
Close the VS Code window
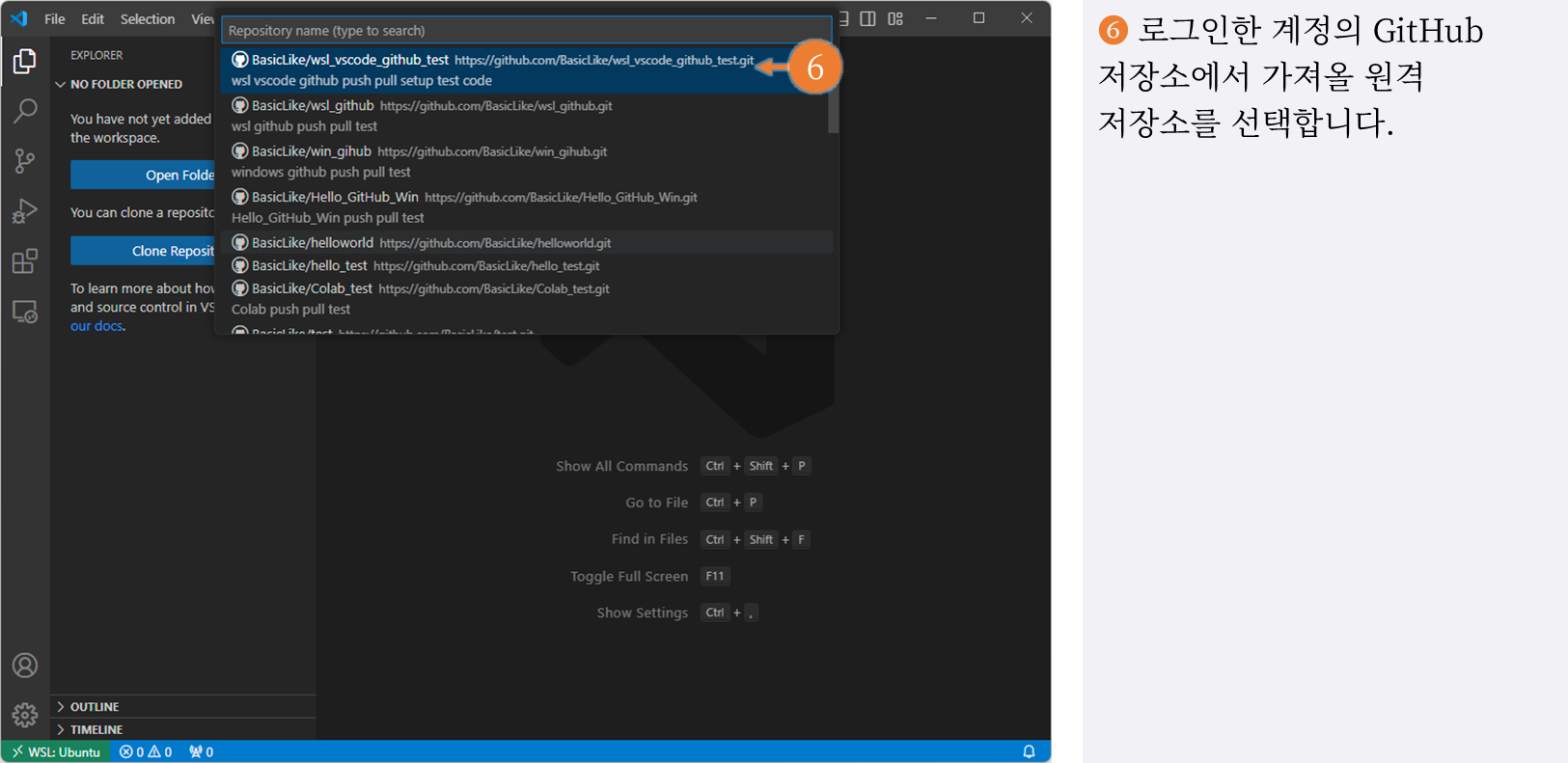(x=1027, y=18)
